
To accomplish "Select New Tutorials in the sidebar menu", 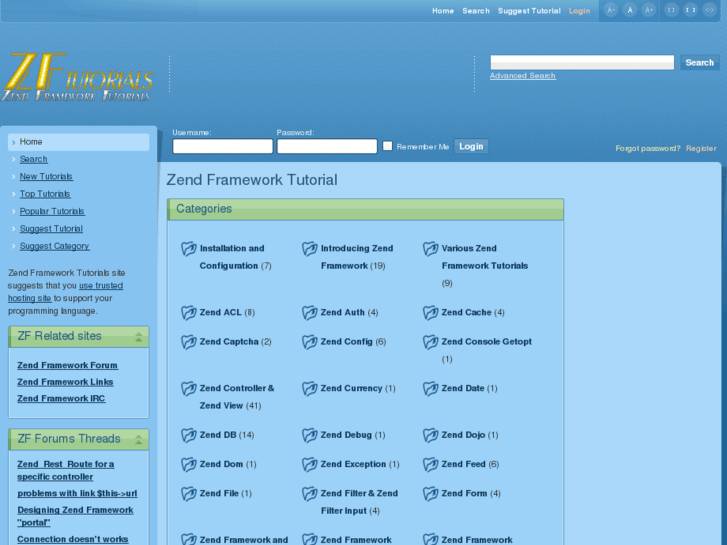I will 46,177.
